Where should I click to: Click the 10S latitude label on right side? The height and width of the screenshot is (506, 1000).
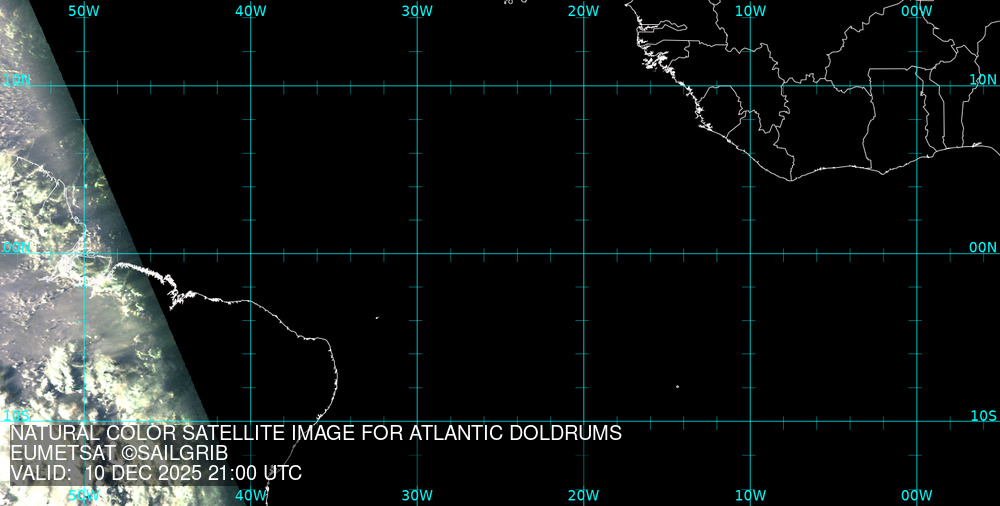point(983,415)
